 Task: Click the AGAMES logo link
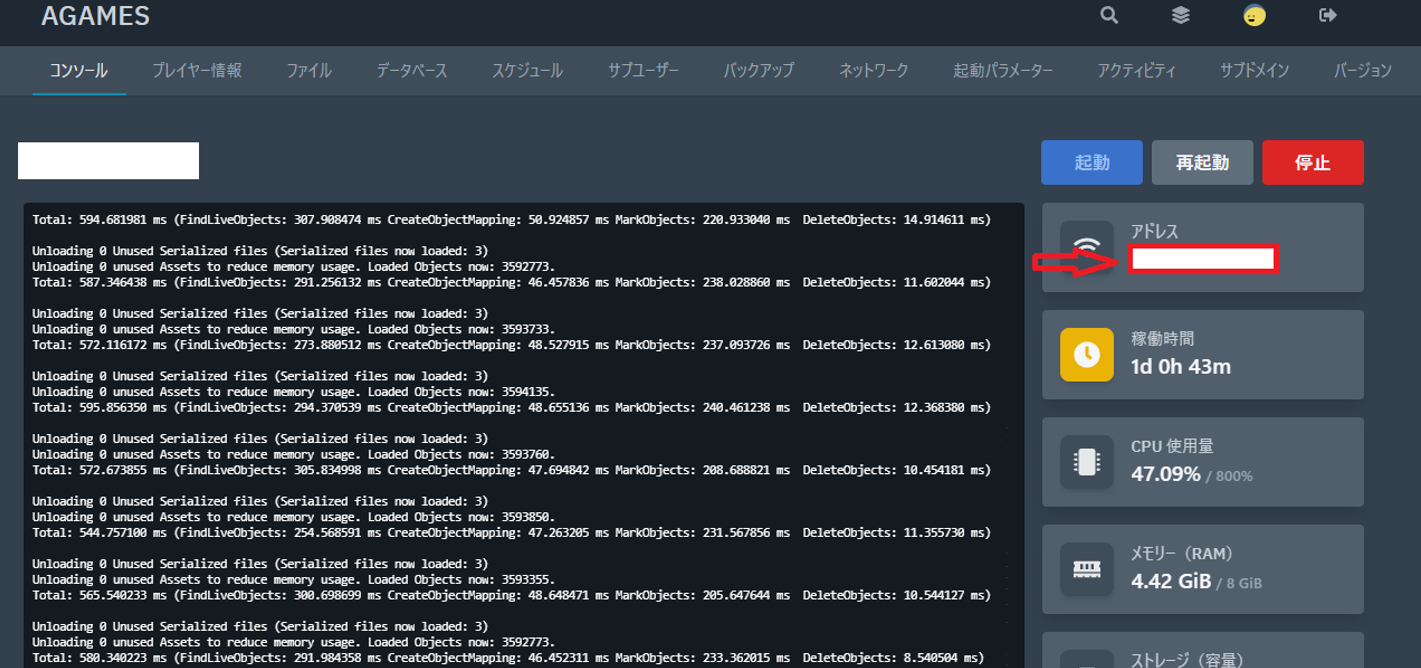click(96, 17)
